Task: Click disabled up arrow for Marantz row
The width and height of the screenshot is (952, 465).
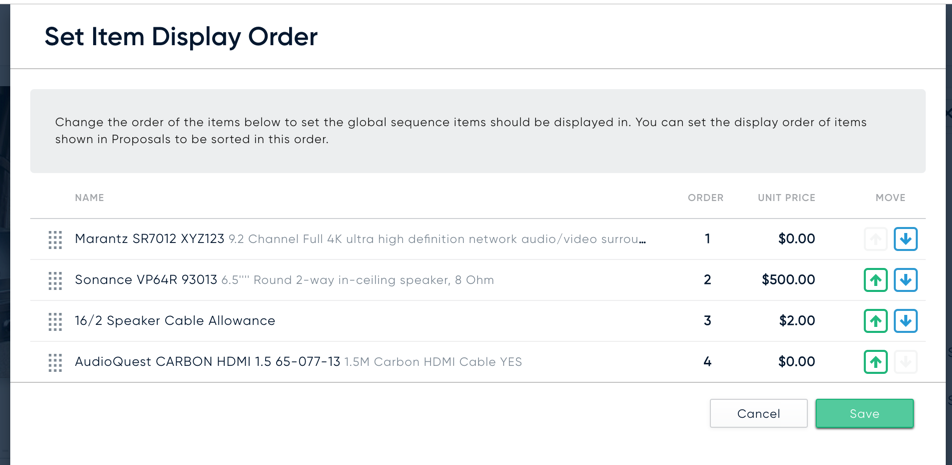Action: pos(876,239)
